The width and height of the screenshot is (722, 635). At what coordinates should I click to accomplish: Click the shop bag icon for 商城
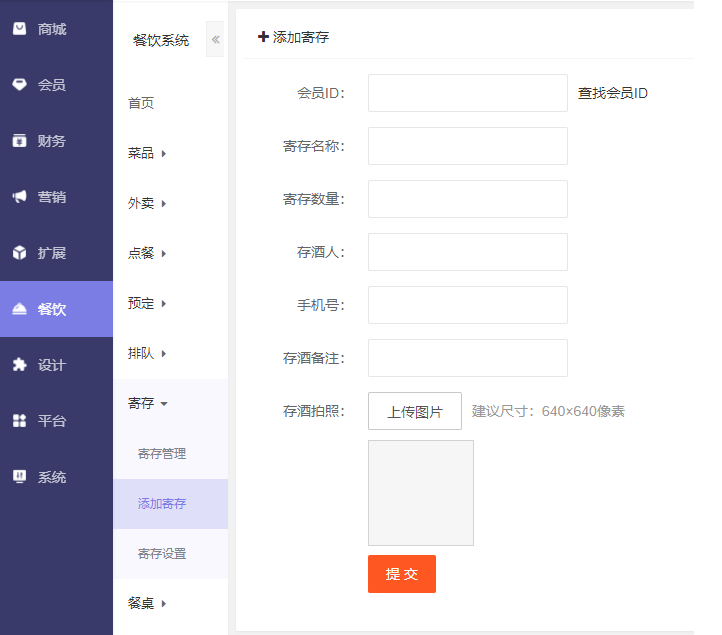[x=19, y=29]
